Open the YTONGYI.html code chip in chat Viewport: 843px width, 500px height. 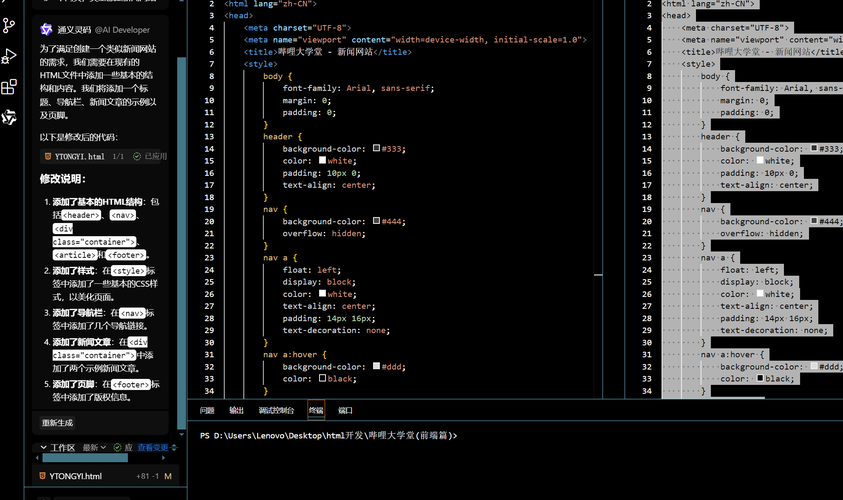click(x=80, y=156)
